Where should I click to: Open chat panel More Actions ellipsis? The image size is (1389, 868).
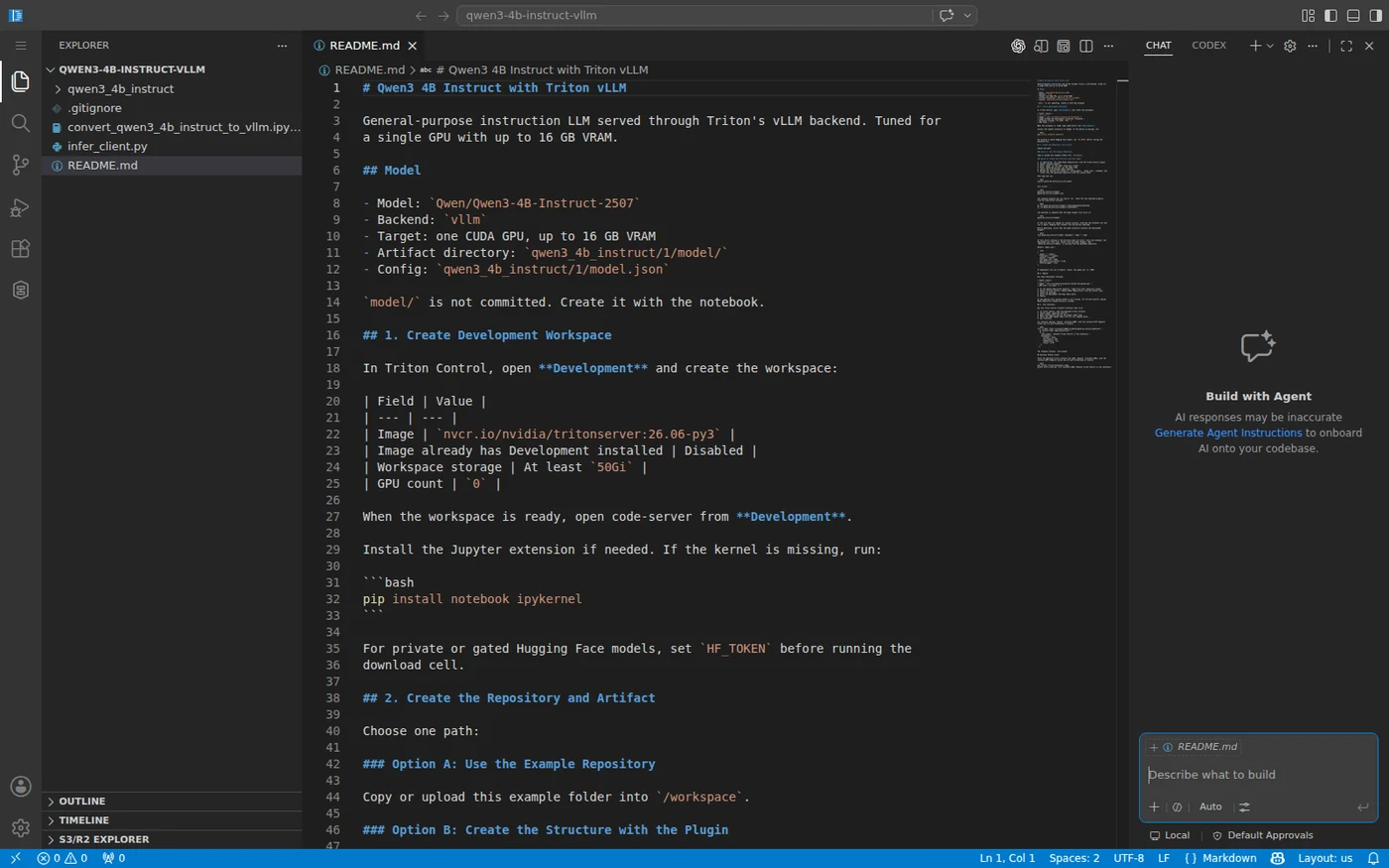(1313, 46)
